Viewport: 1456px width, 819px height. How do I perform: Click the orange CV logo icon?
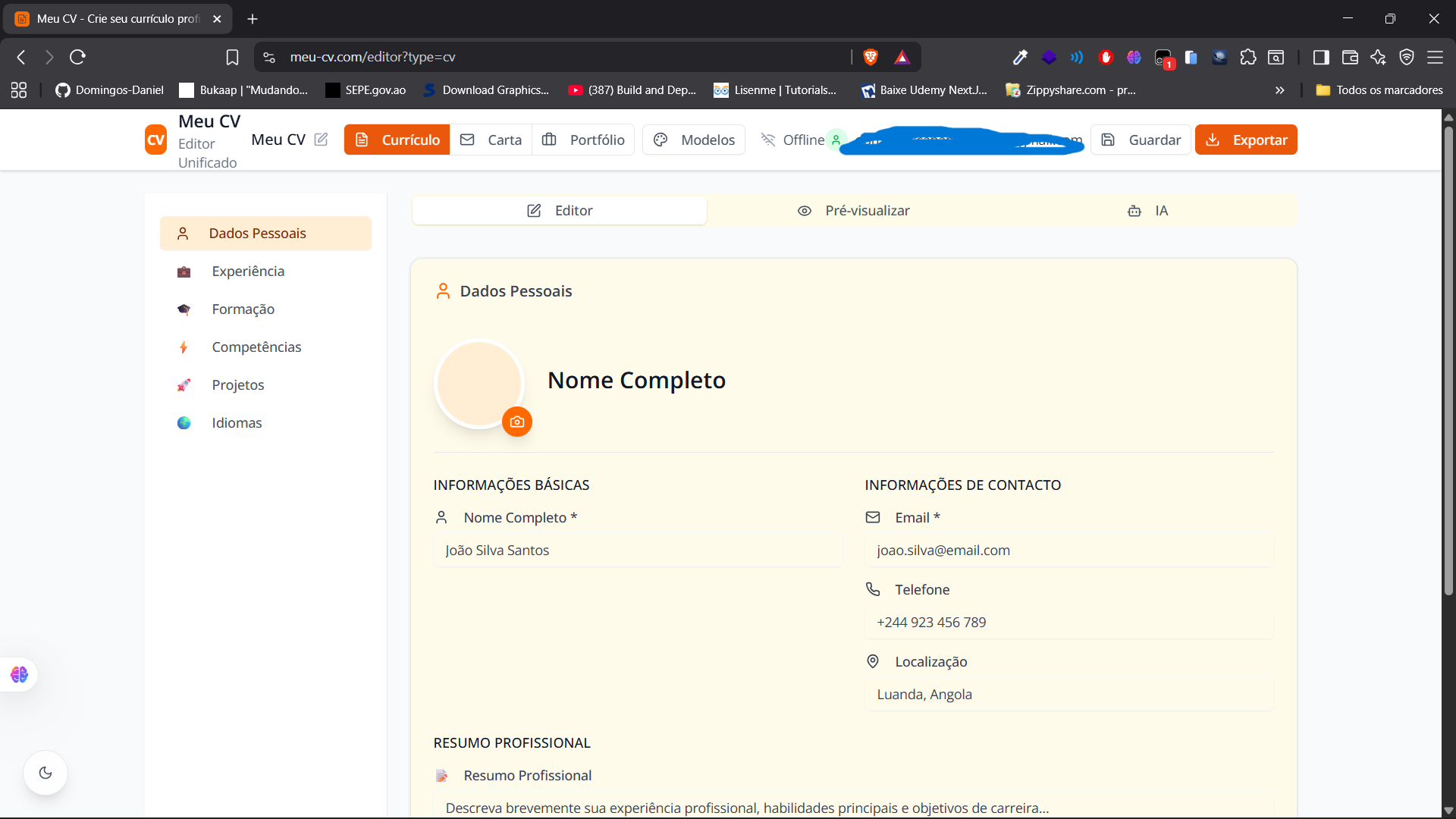click(155, 140)
